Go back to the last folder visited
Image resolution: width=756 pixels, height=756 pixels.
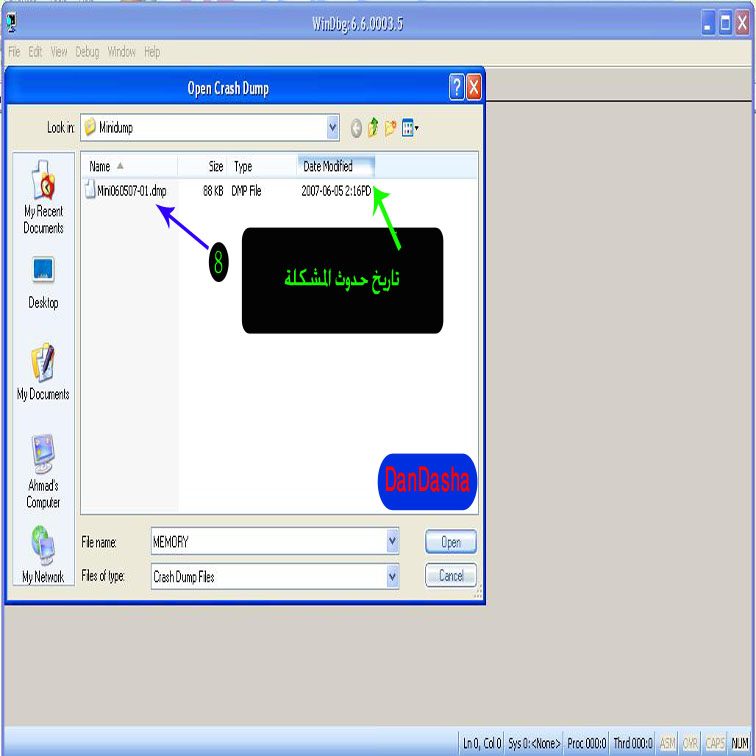tap(356, 128)
